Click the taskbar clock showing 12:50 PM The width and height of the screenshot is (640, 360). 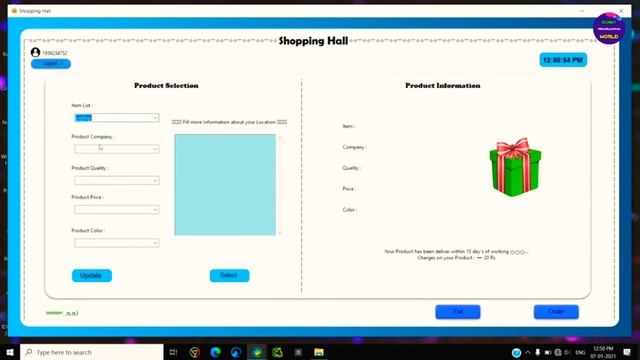click(x=603, y=352)
